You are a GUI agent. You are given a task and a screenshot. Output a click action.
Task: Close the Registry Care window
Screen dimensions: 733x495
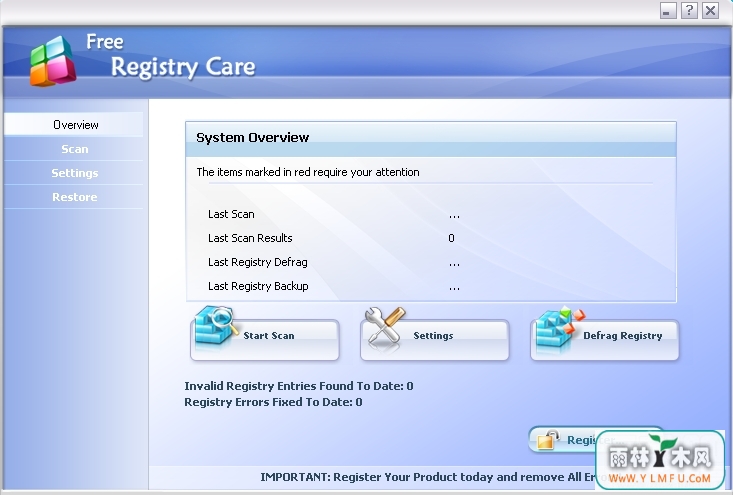click(x=710, y=10)
